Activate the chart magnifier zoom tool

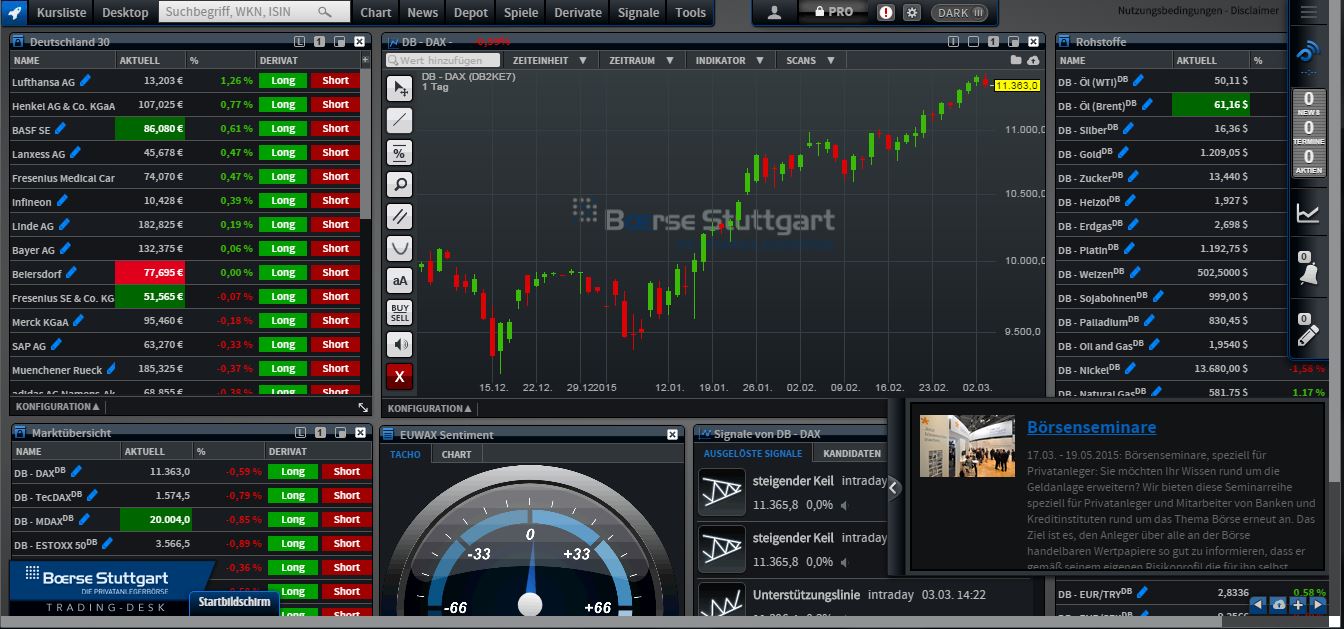399,184
